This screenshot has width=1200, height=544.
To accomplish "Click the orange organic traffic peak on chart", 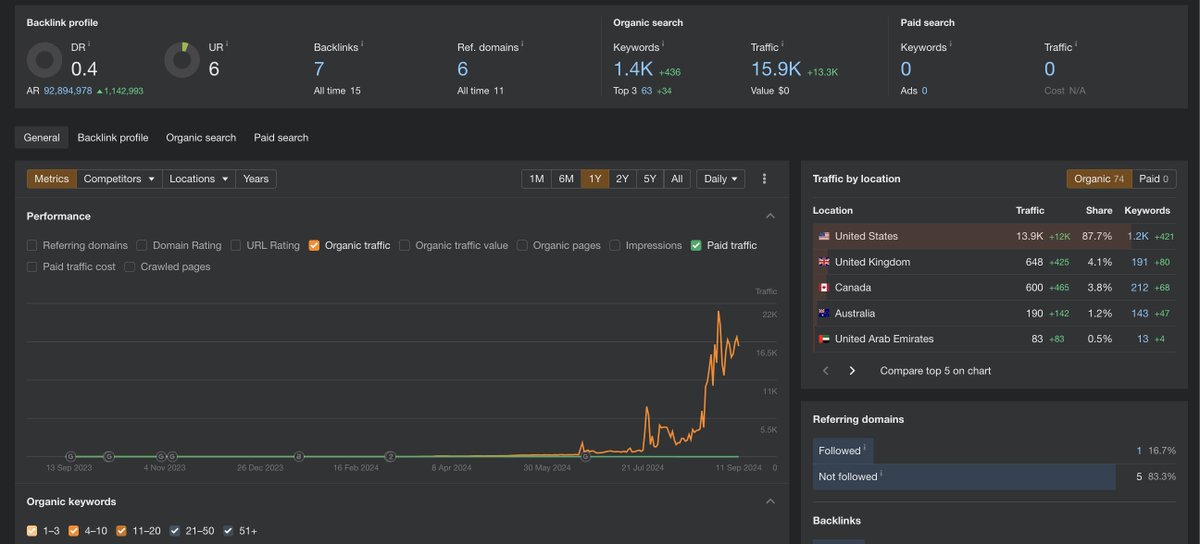I will 718,313.
